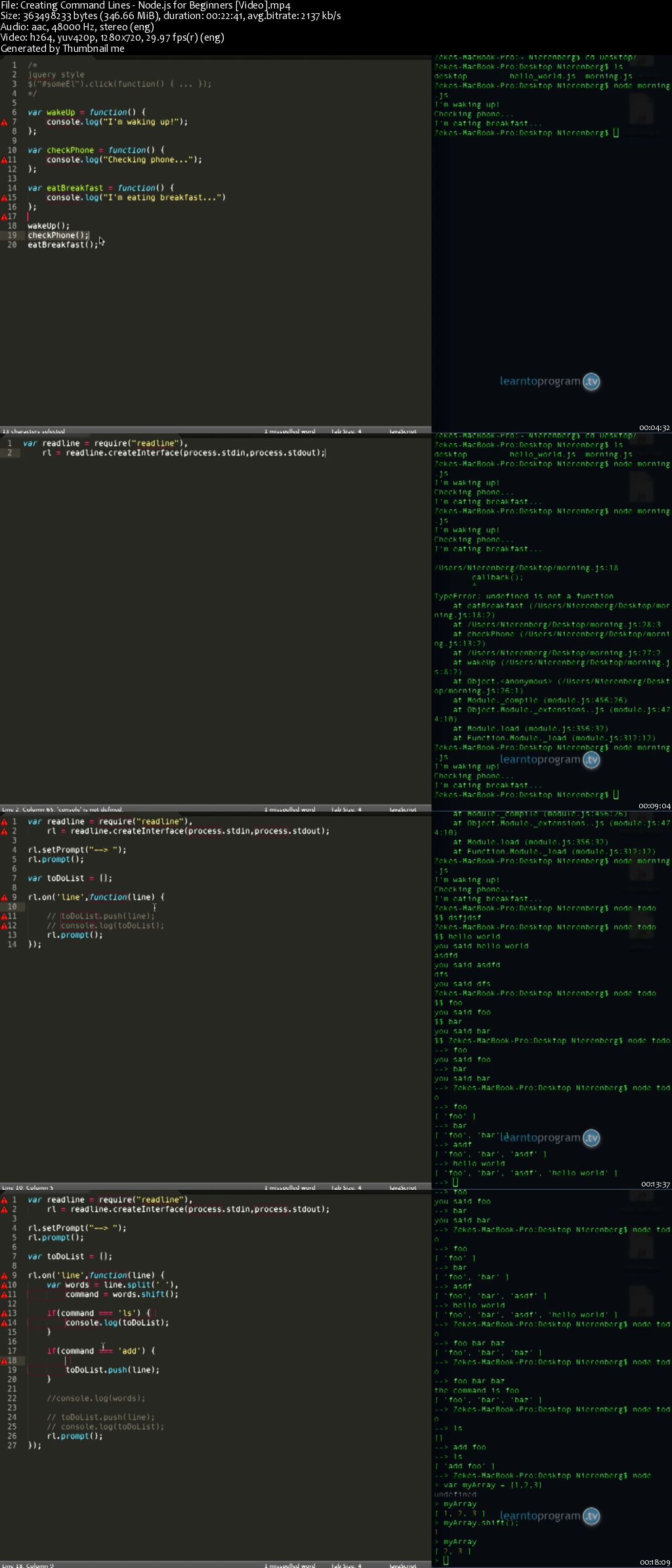
Task: Click the 00:04:32 timestamp label
Action: click(654, 427)
